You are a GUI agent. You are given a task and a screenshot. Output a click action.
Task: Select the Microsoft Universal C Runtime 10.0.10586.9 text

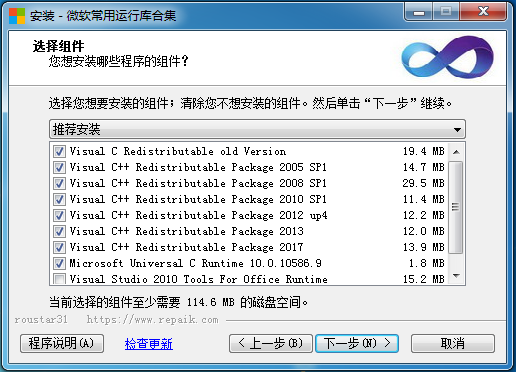click(195, 263)
